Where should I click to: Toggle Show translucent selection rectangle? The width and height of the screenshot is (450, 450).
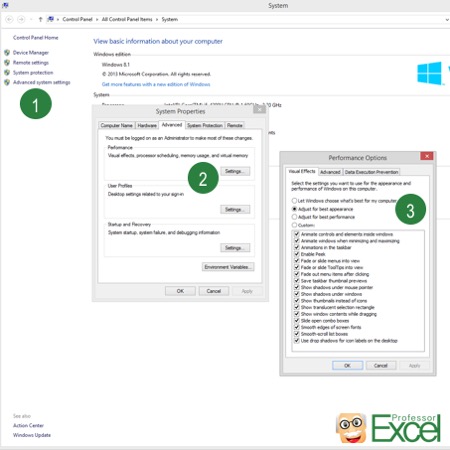click(297, 307)
